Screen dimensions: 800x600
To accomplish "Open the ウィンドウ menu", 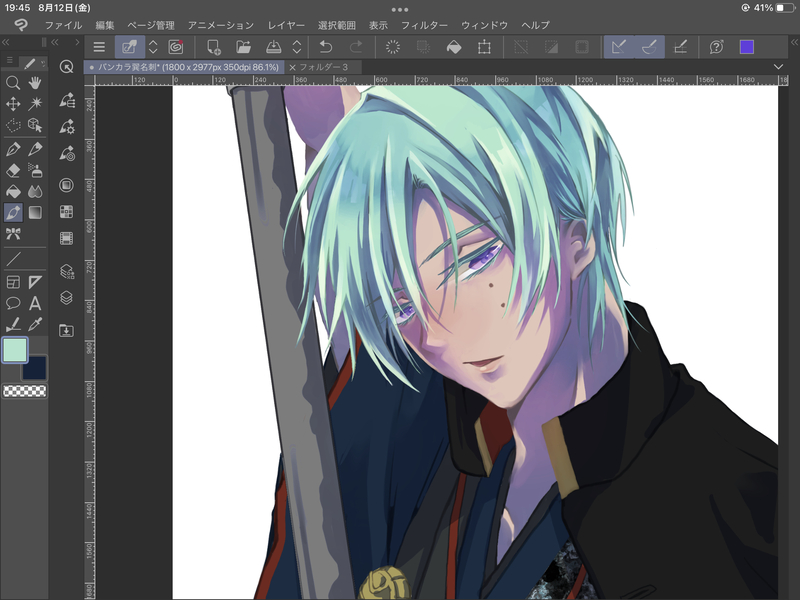I will tap(484, 25).
